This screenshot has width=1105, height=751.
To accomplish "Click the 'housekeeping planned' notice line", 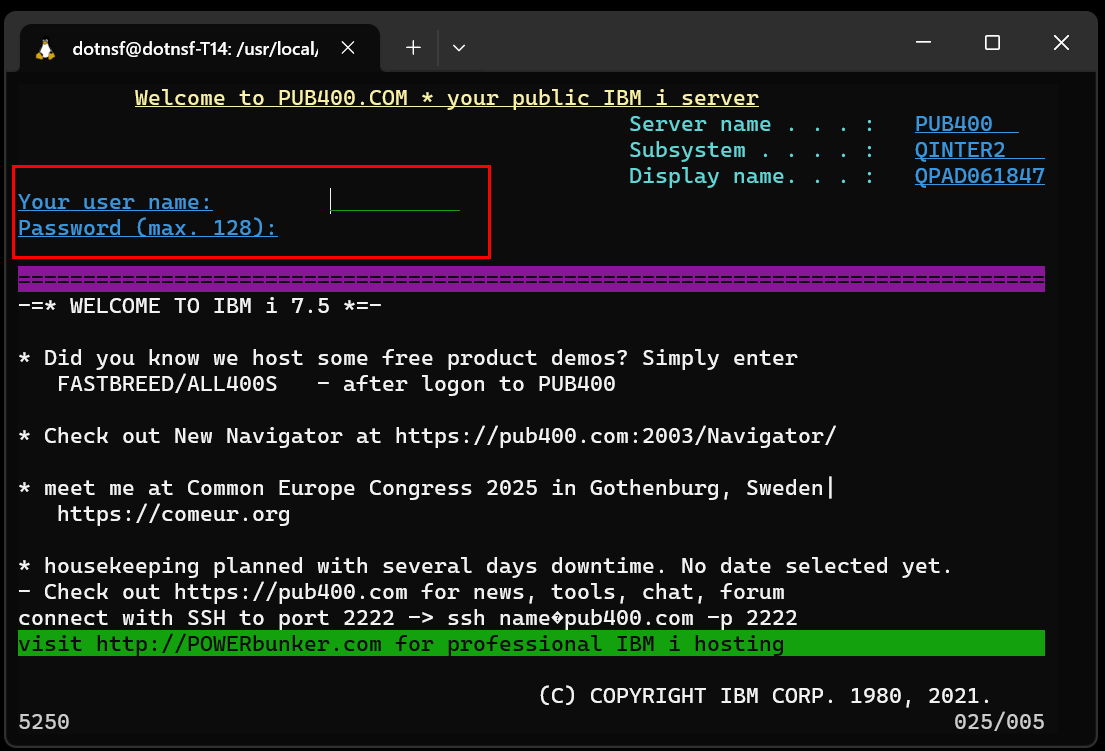I will tap(485, 566).
